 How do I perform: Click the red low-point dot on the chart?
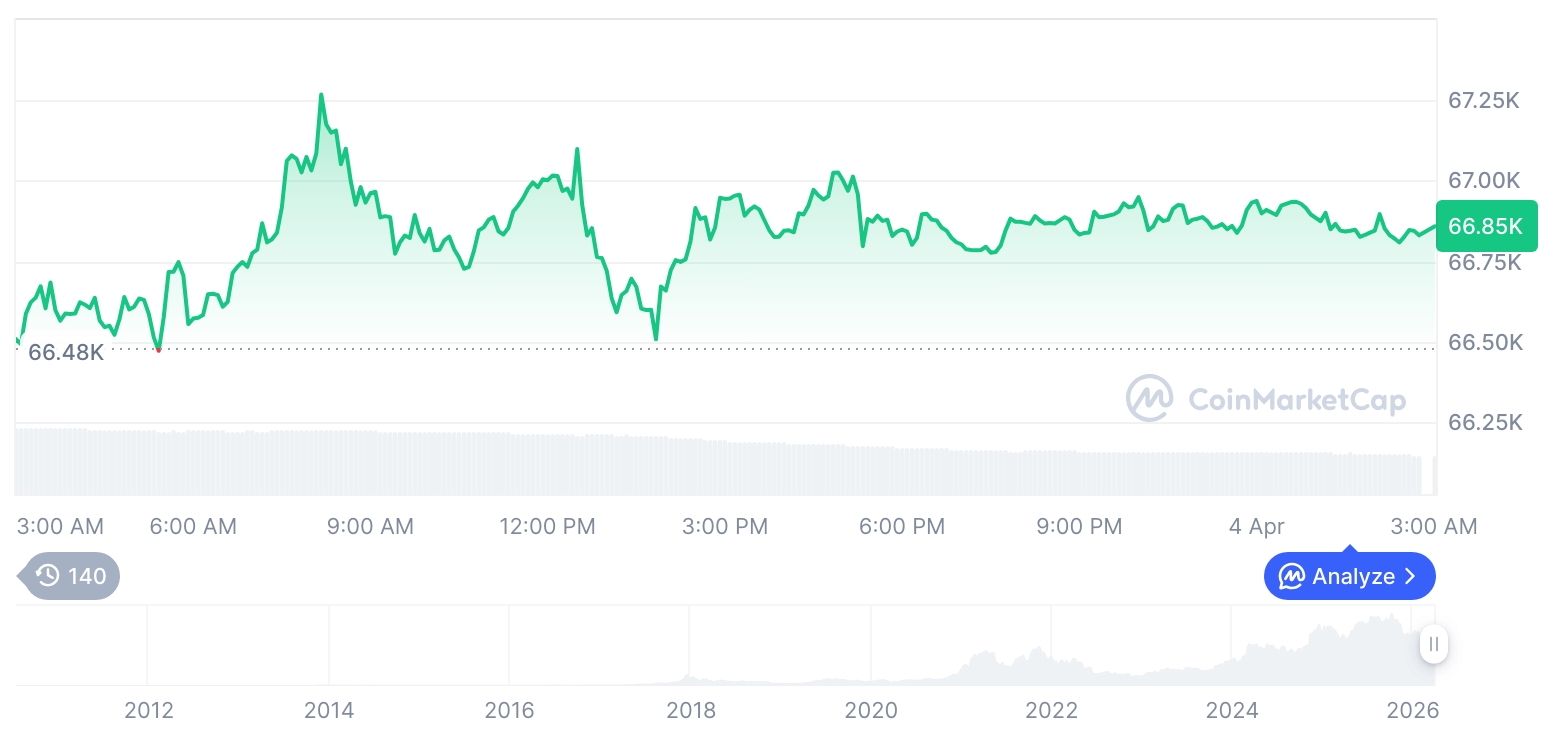(158, 350)
